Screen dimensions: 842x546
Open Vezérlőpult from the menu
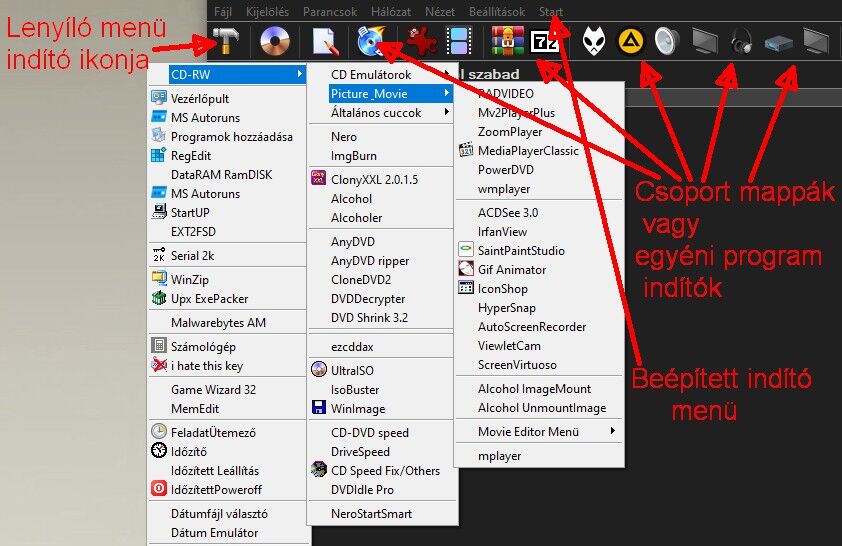click(228, 98)
